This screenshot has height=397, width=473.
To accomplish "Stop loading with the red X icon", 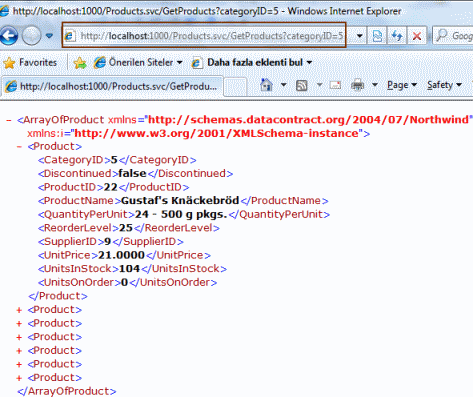I will (417, 36).
